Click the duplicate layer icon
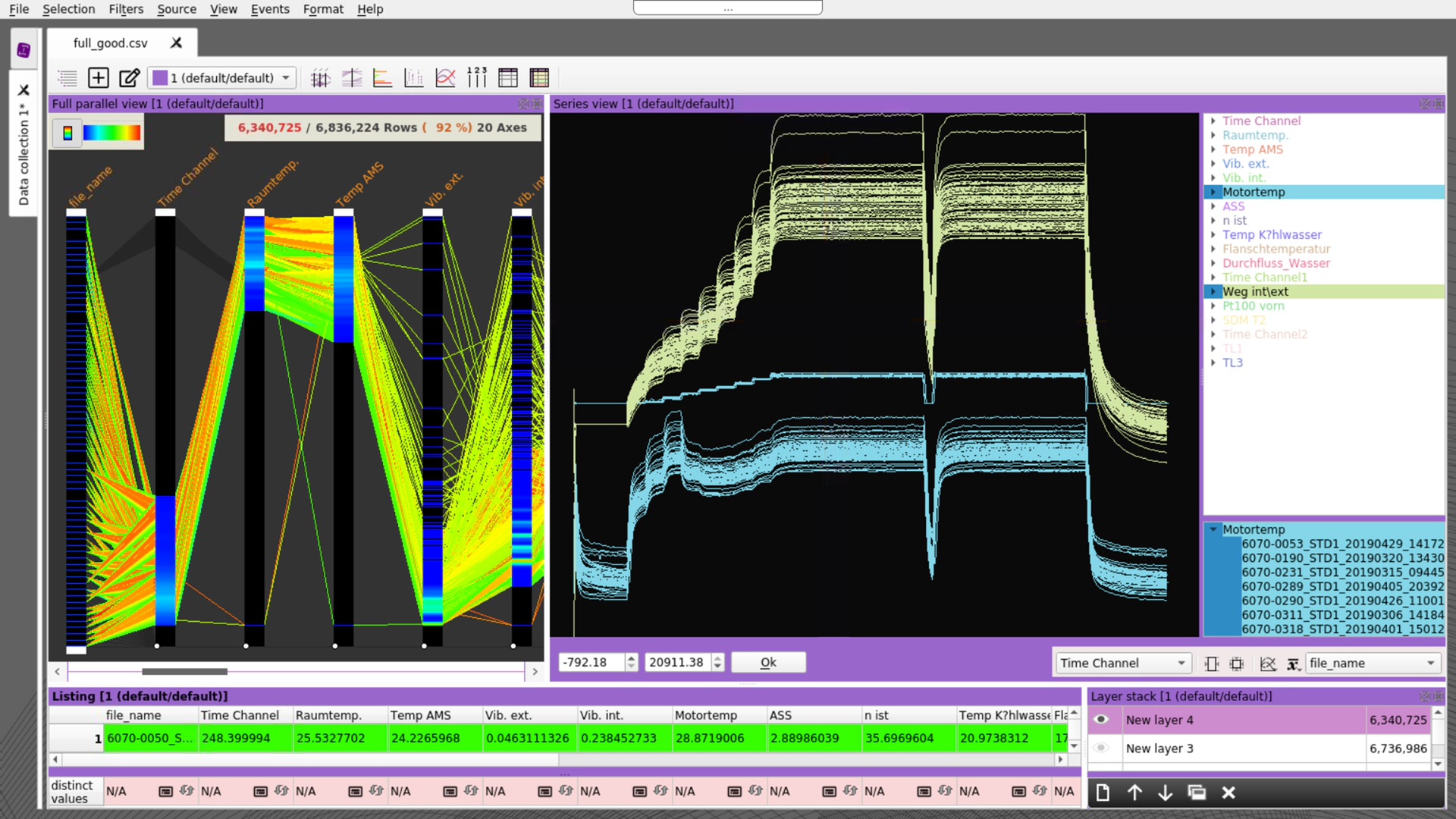Viewport: 1456px width, 819px height. (1197, 792)
